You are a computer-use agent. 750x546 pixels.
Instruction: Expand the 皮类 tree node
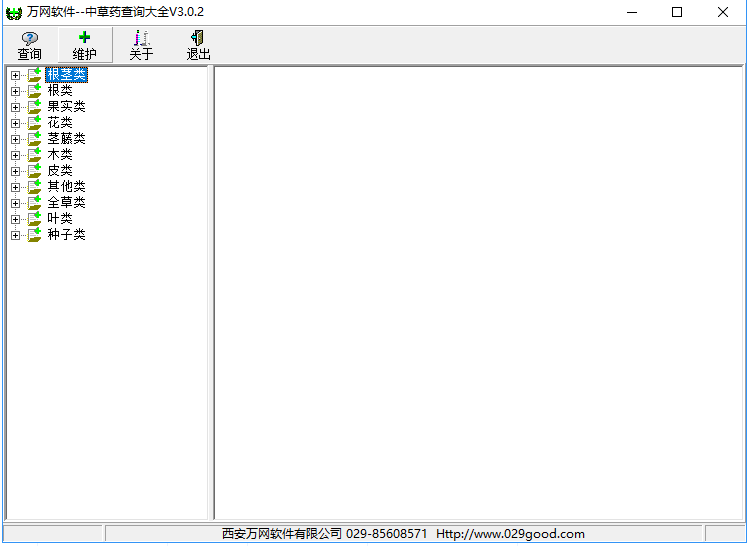(15, 171)
